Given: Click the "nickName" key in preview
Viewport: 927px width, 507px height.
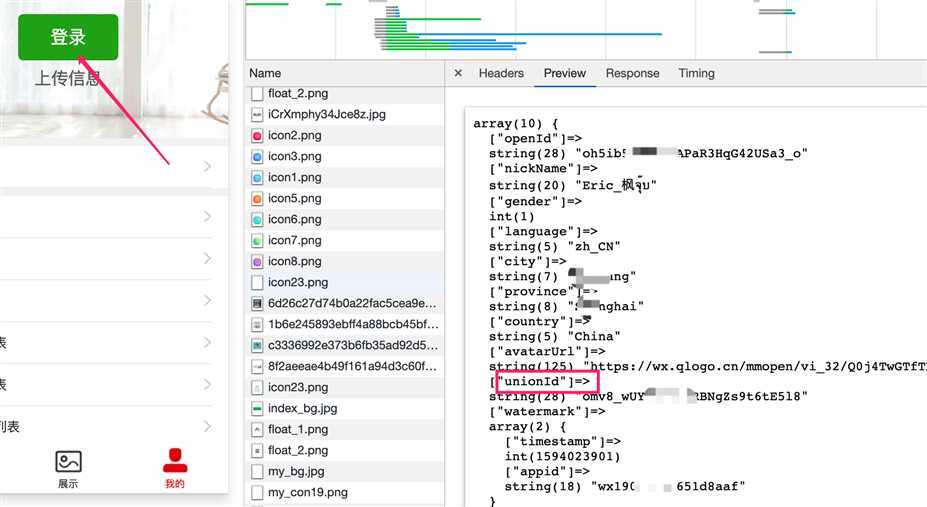Looking at the screenshot, I should coord(535,168).
